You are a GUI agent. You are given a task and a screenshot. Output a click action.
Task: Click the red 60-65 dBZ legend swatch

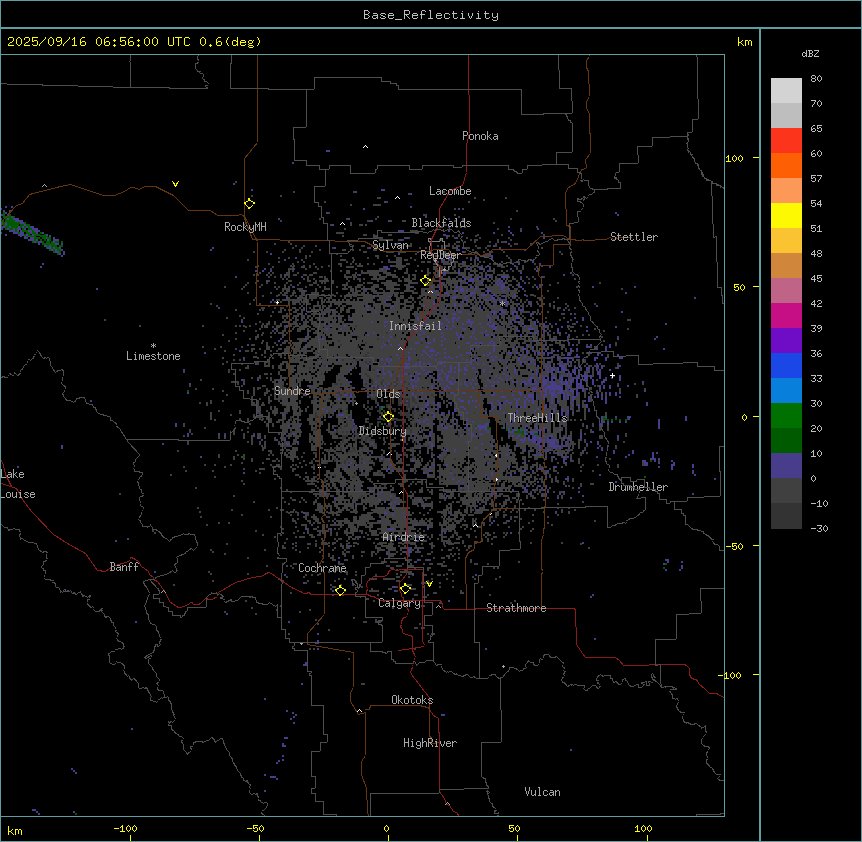[x=786, y=140]
